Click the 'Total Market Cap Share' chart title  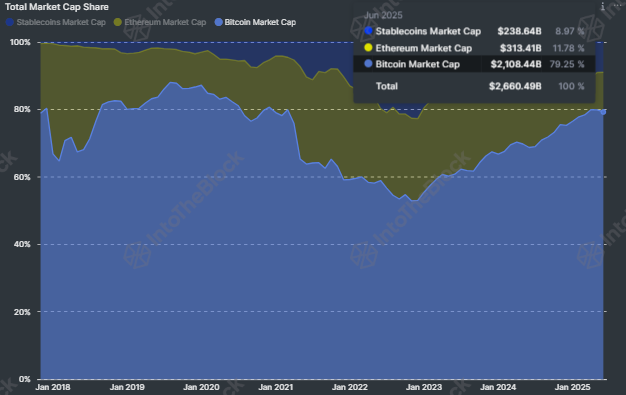coord(57,7)
